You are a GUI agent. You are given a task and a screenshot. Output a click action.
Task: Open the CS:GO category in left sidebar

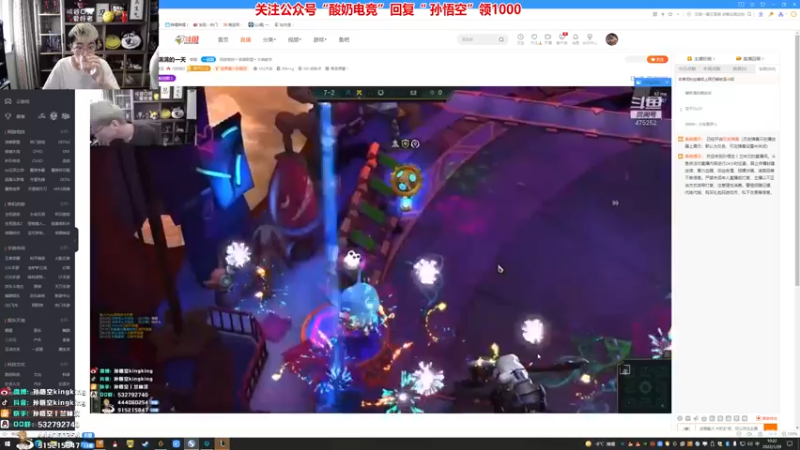tap(37, 161)
